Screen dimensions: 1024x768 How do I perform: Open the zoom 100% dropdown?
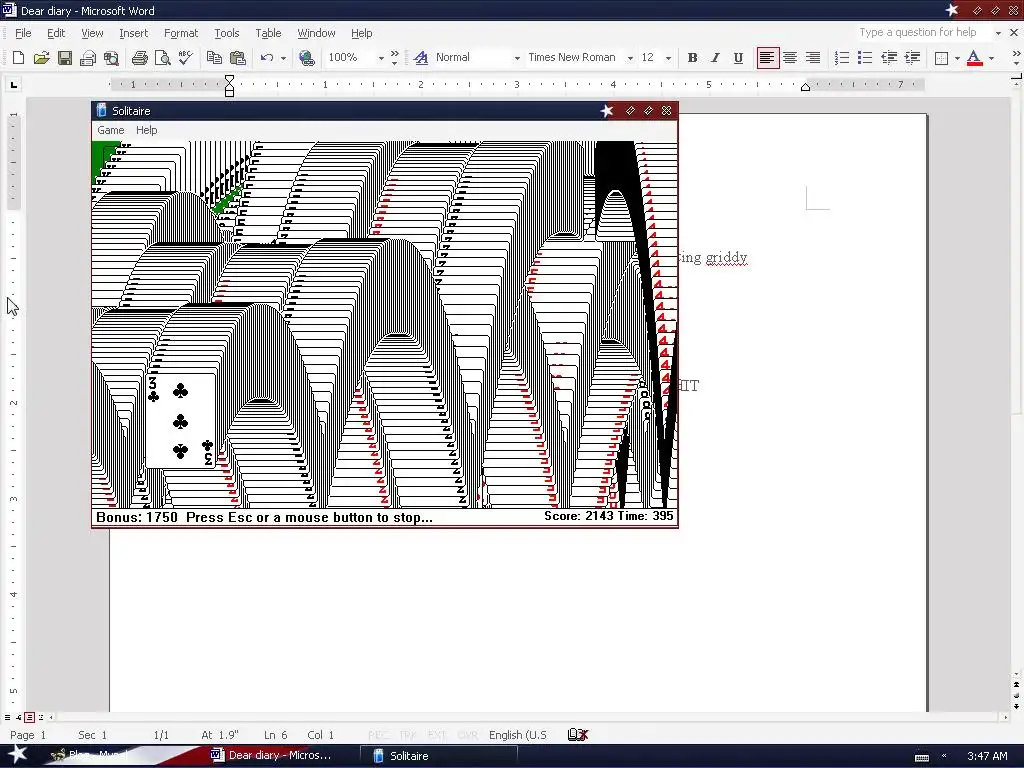(x=381, y=58)
